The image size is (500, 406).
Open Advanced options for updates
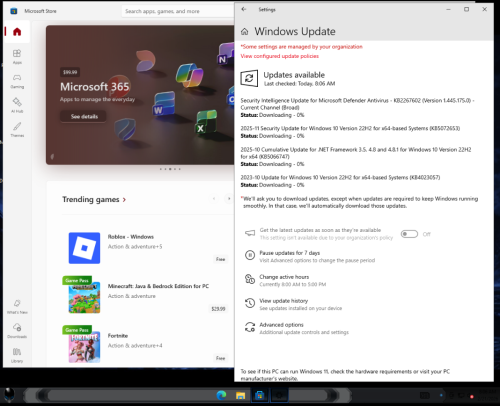coord(281,325)
